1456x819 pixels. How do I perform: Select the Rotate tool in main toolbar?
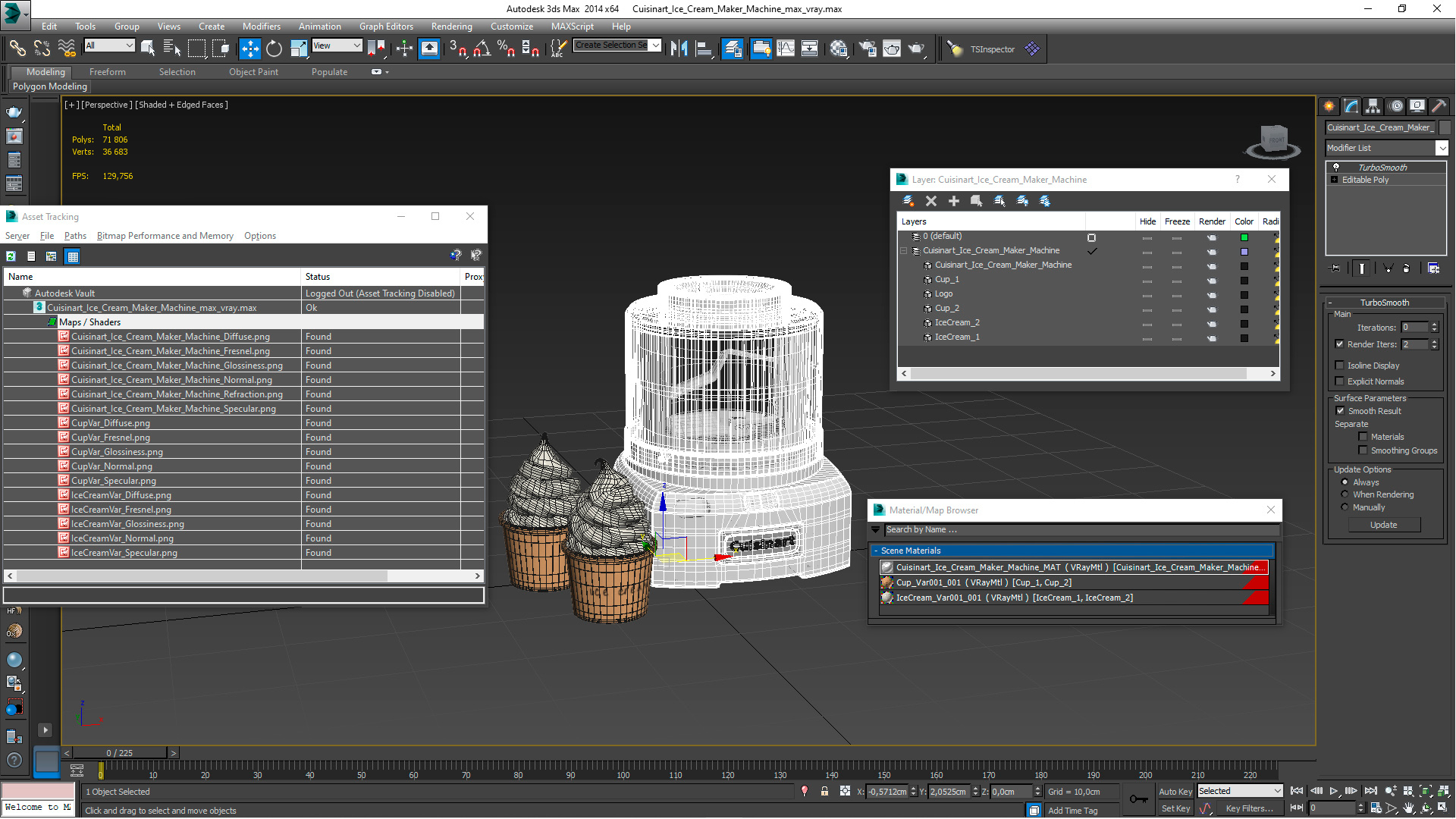click(x=274, y=49)
